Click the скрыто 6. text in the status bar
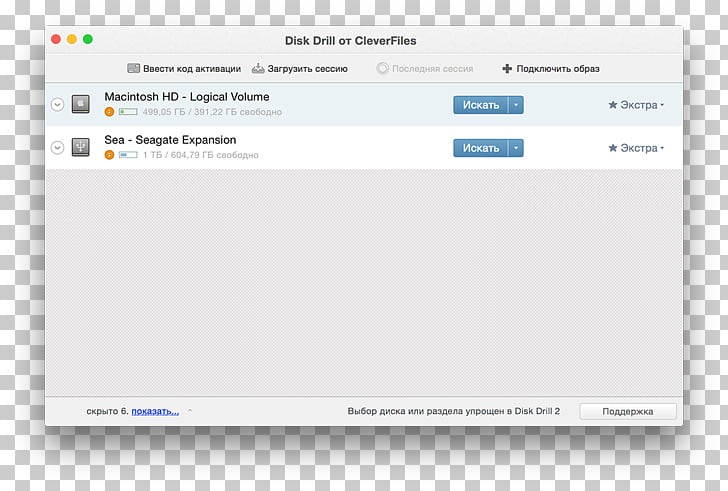 tap(107, 411)
